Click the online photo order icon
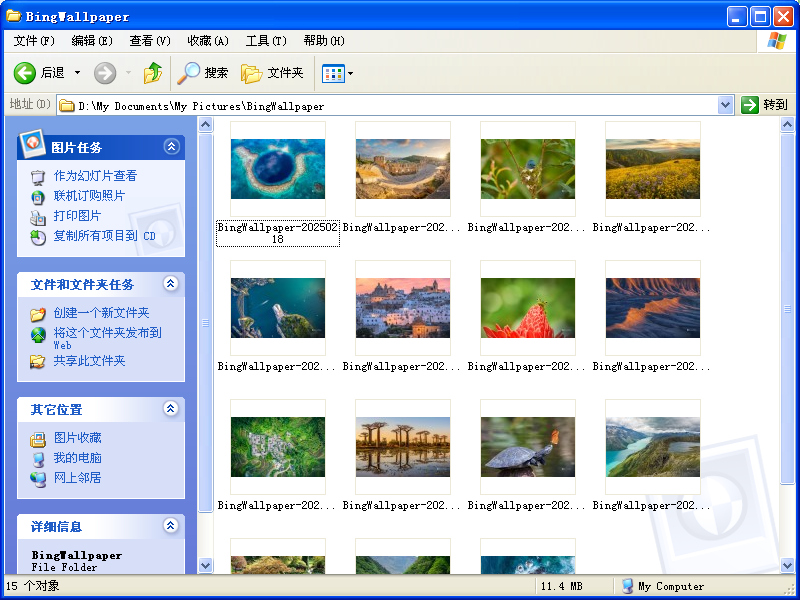The image size is (800, 600). click(x=38, y=197)
